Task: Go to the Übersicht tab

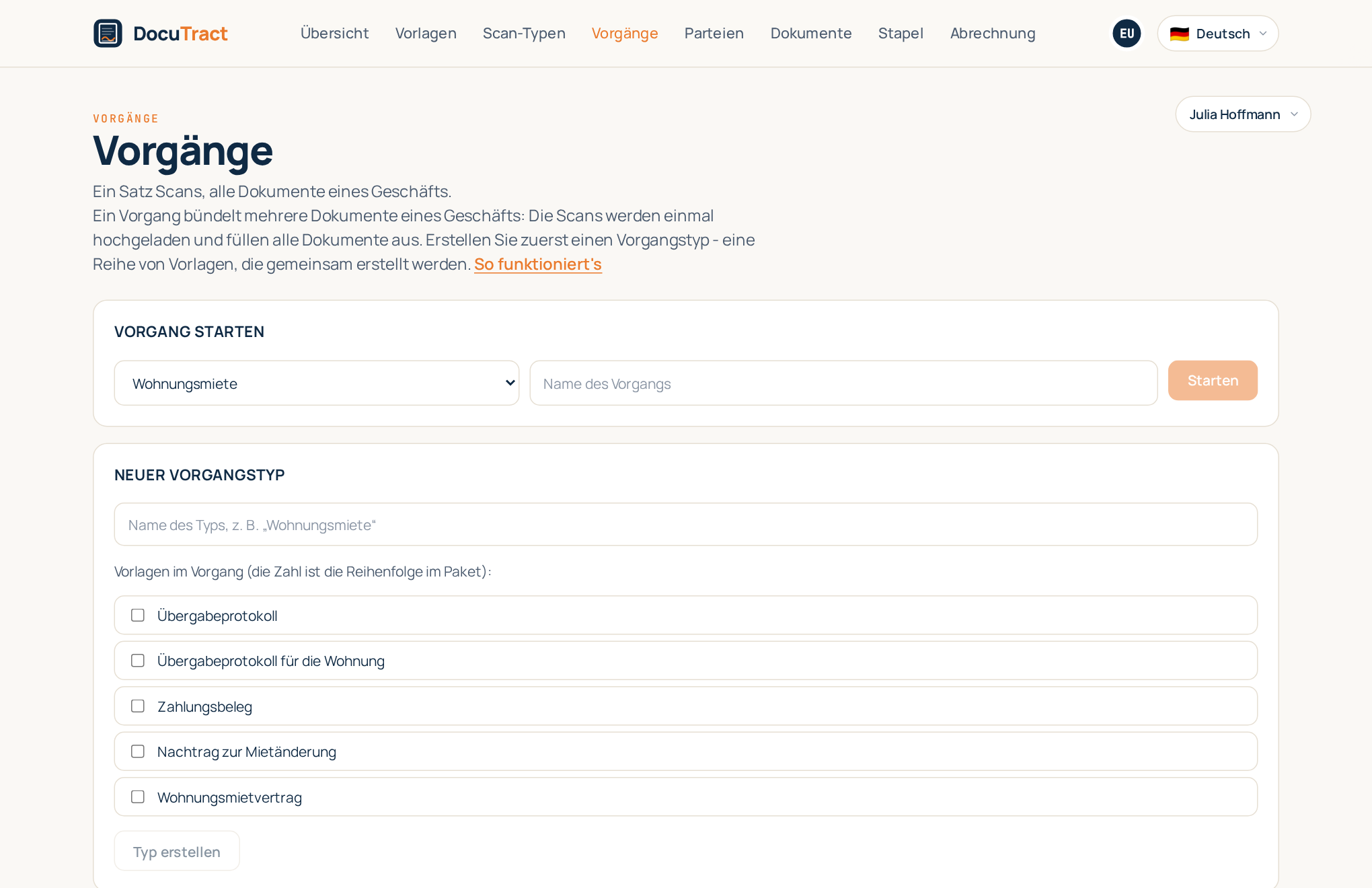Action: tap(334, 34)
